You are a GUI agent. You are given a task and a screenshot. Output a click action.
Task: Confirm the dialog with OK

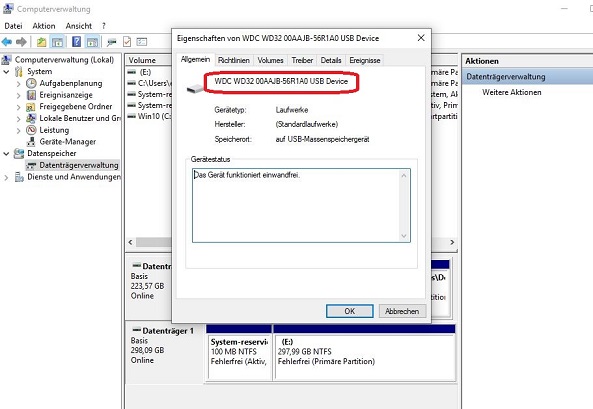point(349,311)
